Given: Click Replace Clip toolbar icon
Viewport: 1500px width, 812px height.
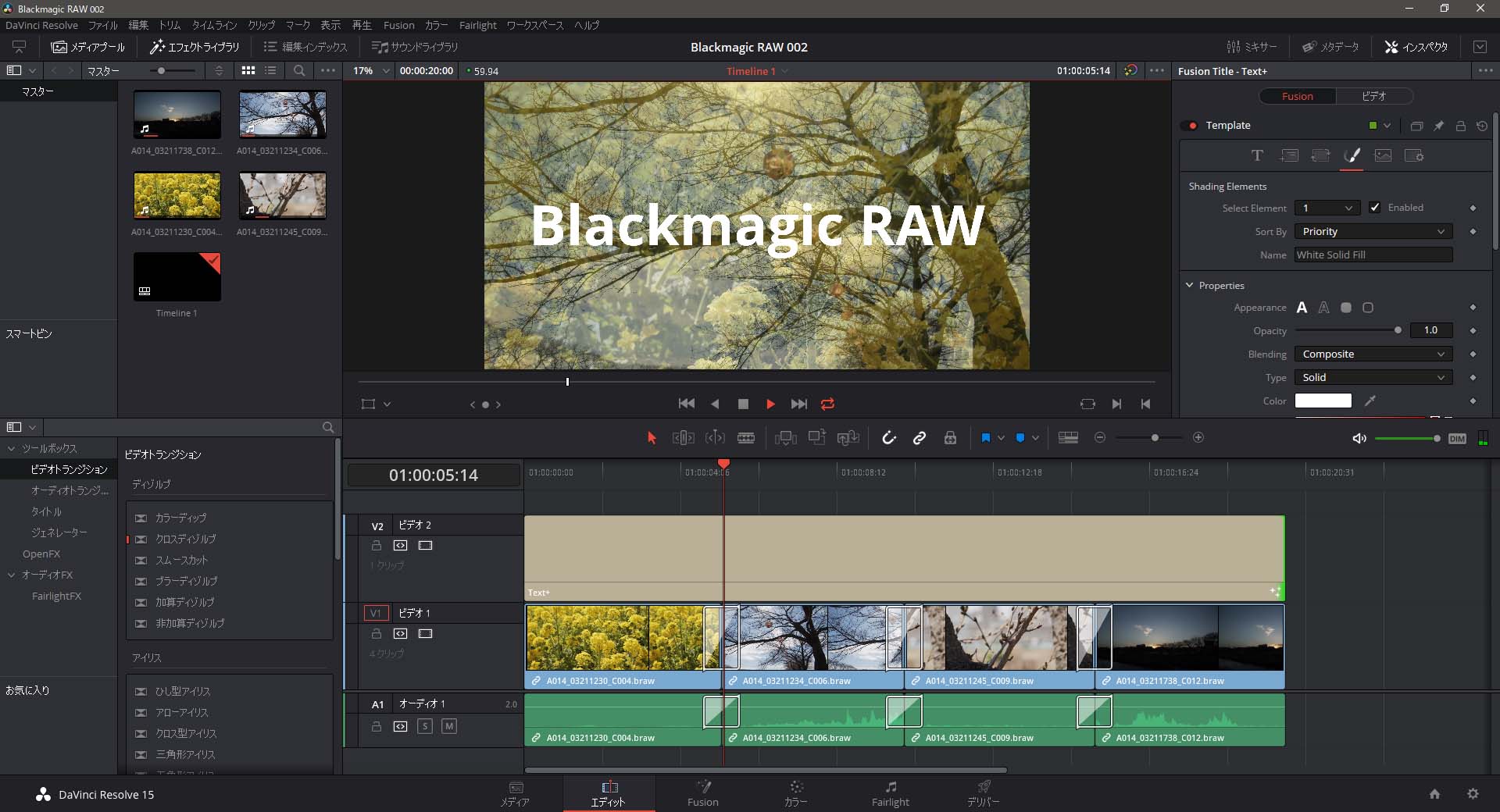Looking at the screenshot, I should coord(848,438).
